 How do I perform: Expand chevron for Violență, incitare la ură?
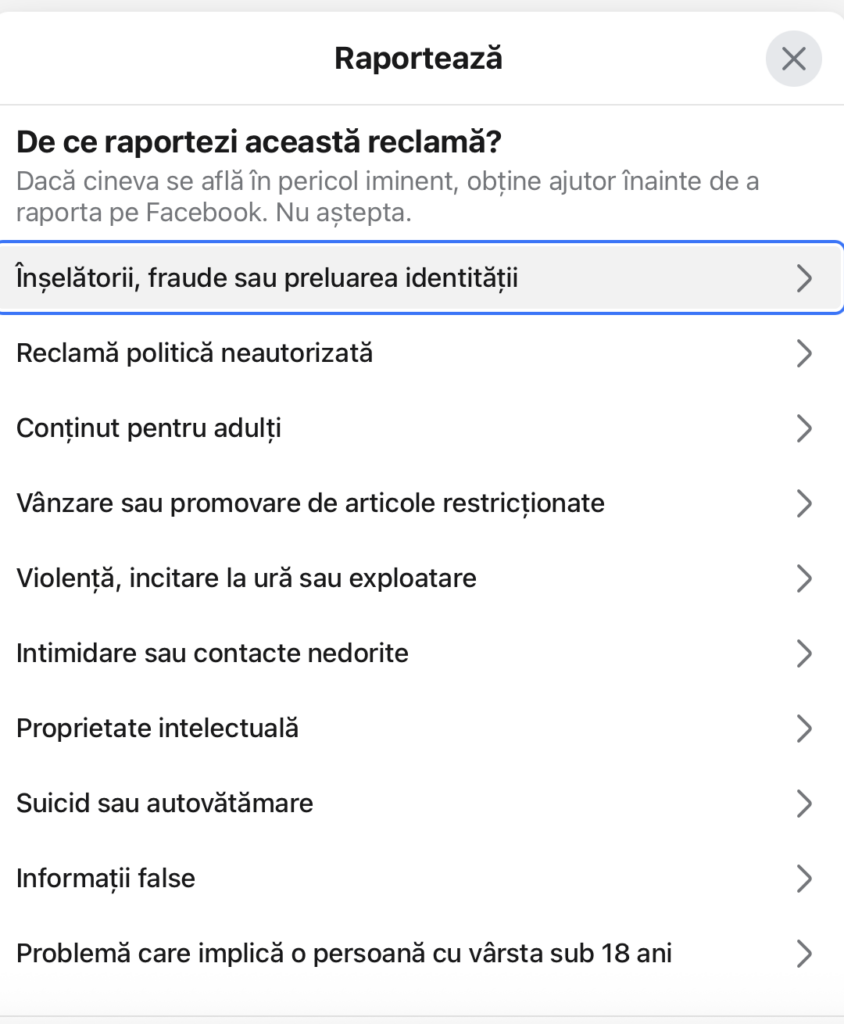point(804,579)
